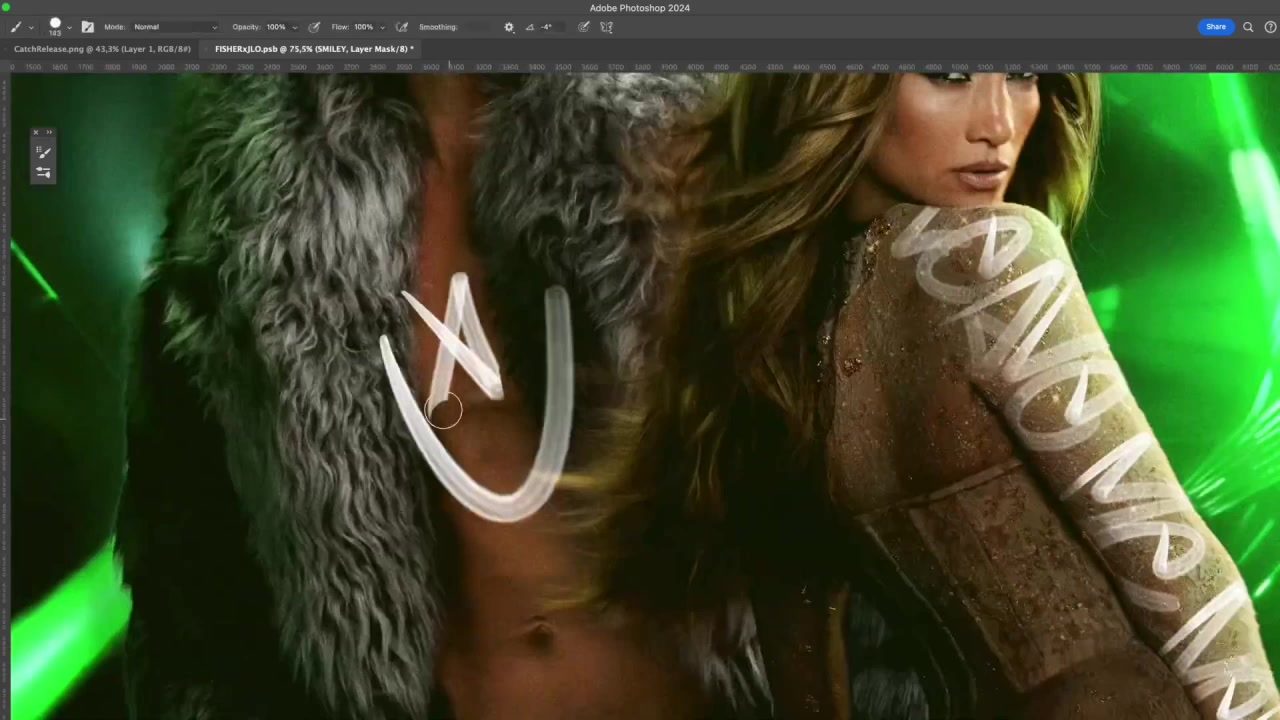Click the Smoothing label text

[438, 27]
